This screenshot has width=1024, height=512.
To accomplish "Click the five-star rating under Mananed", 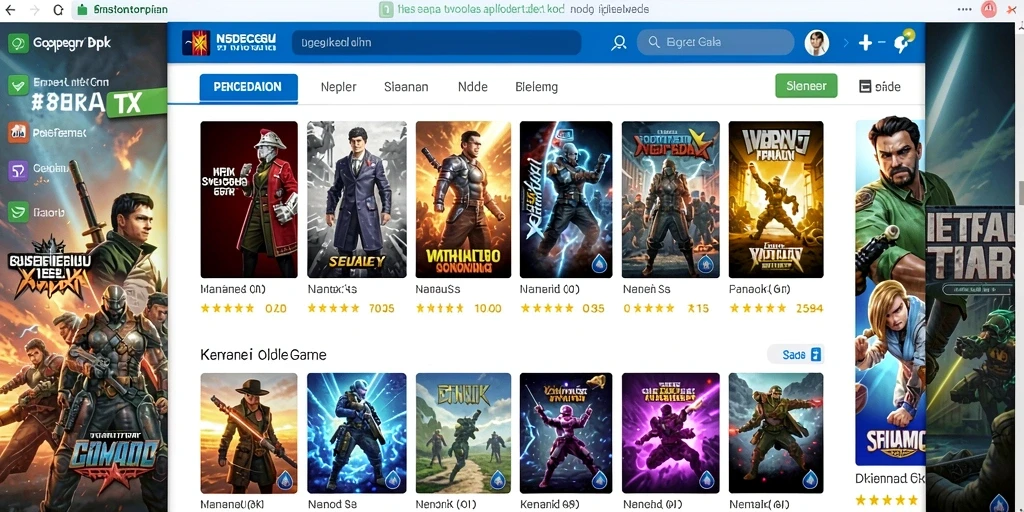I will (x=227, y=308).
